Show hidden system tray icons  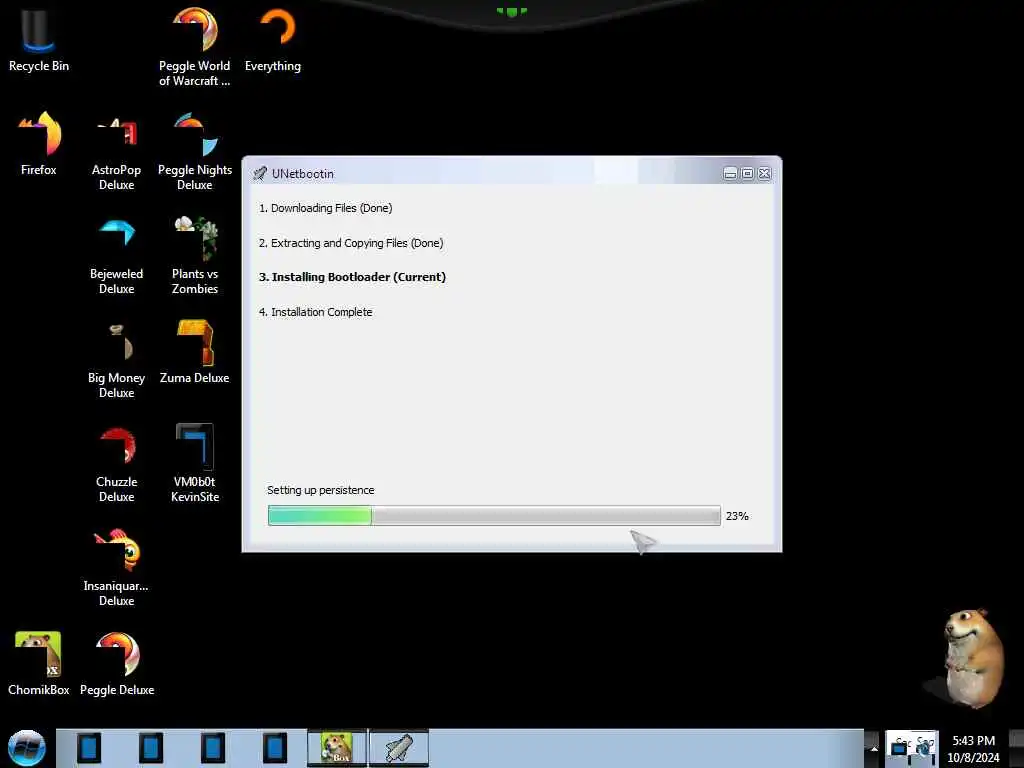pyautogui.click(x=873, y=749)
